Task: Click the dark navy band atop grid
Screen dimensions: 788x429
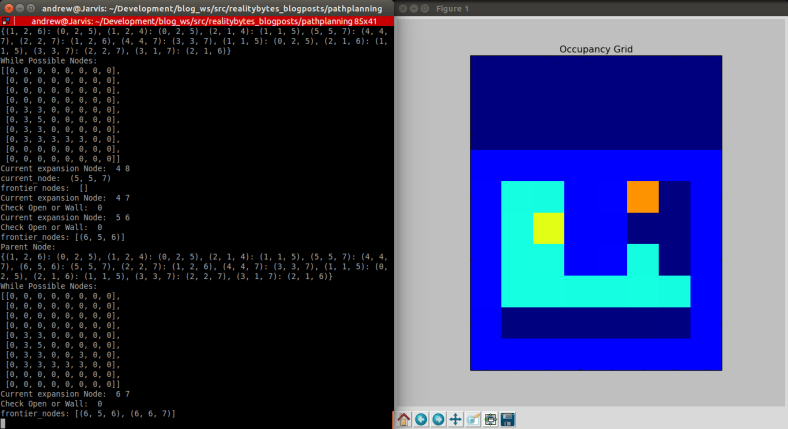Action: pos(595,102)
